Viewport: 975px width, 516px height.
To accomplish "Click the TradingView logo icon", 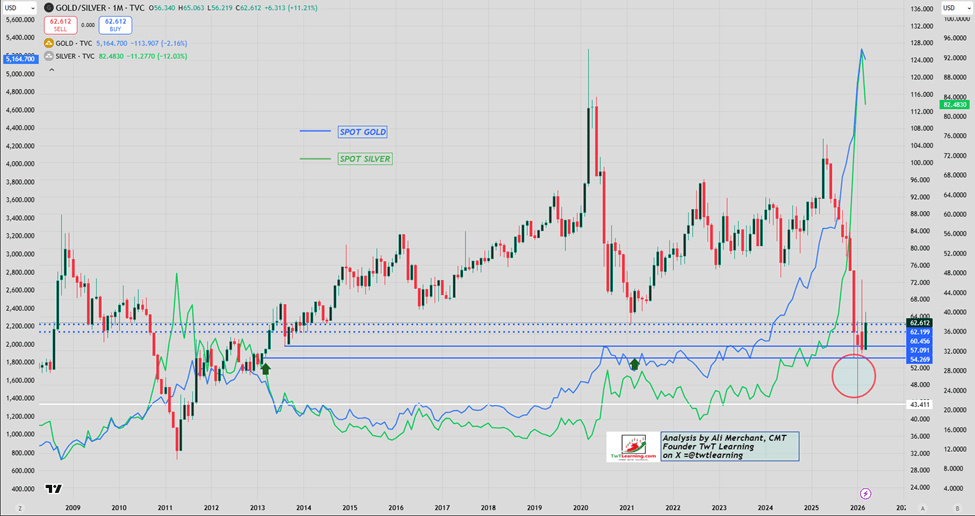I will pos(54,489).
